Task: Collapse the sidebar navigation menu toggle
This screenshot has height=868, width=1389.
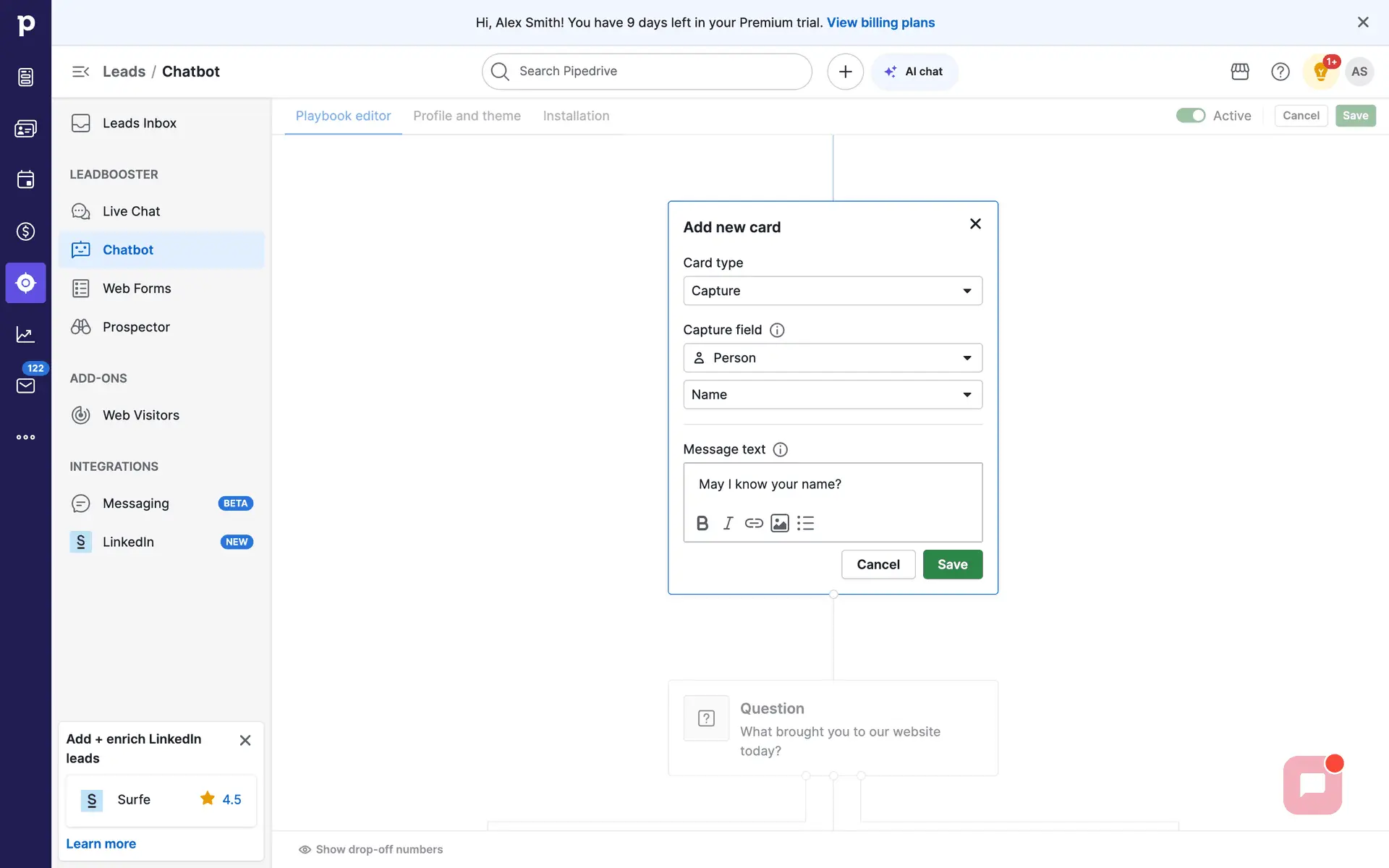Action: pyautogui.click(x=80, y=72)
